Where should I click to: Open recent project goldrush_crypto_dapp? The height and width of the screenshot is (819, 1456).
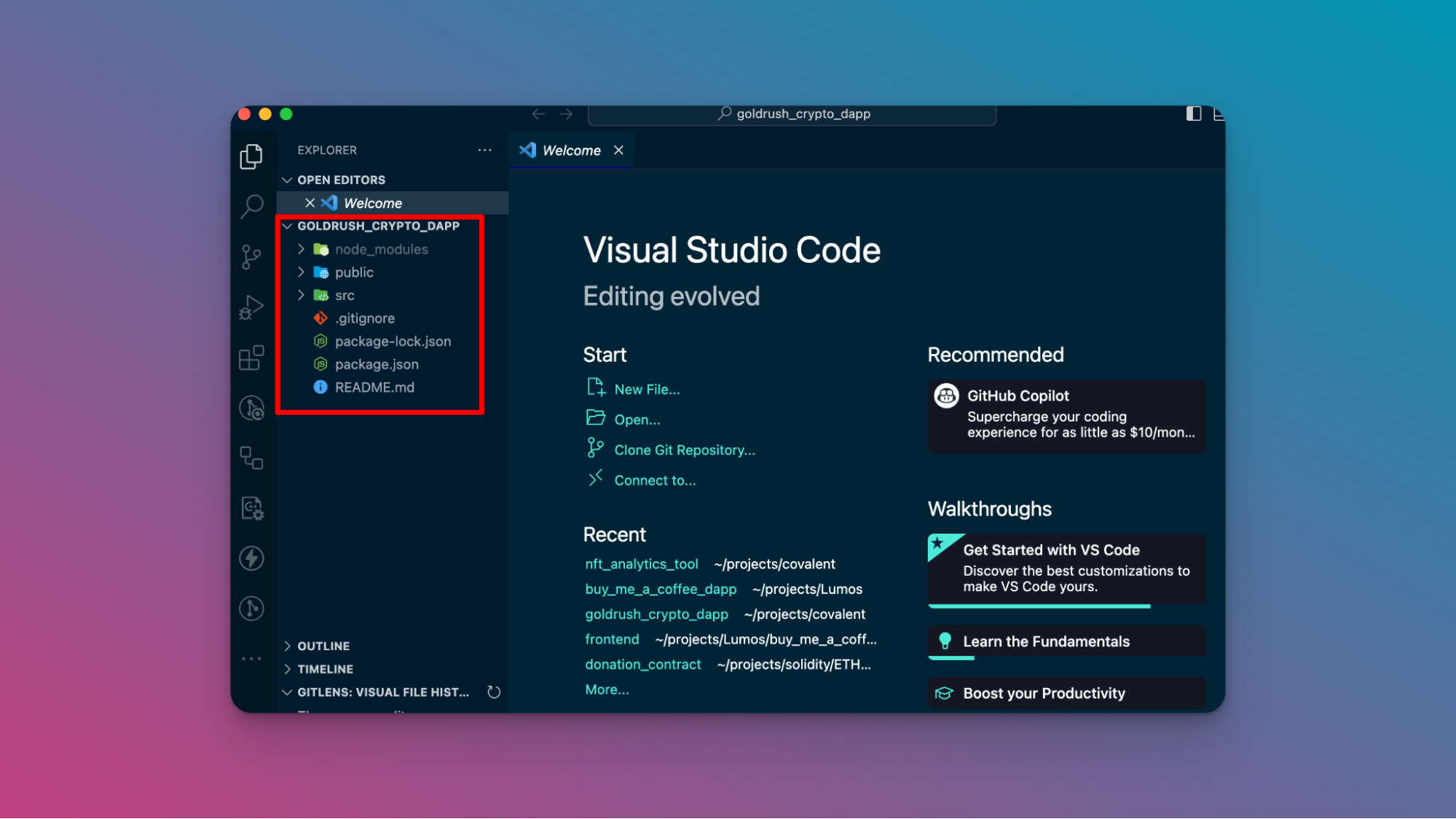pyautogui.click(x=656, y=614)
